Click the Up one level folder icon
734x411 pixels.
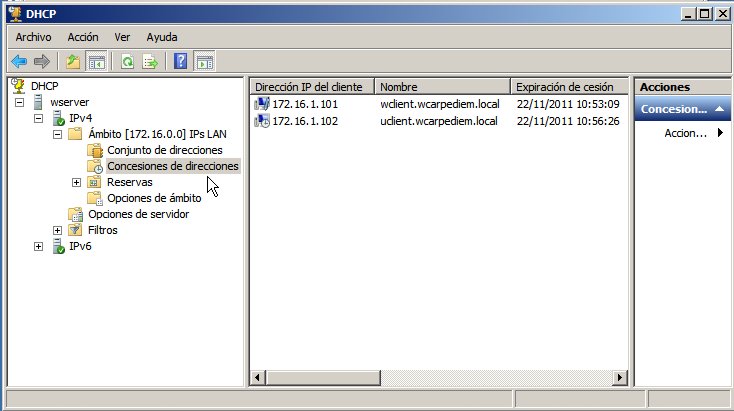tap(73, 61)
